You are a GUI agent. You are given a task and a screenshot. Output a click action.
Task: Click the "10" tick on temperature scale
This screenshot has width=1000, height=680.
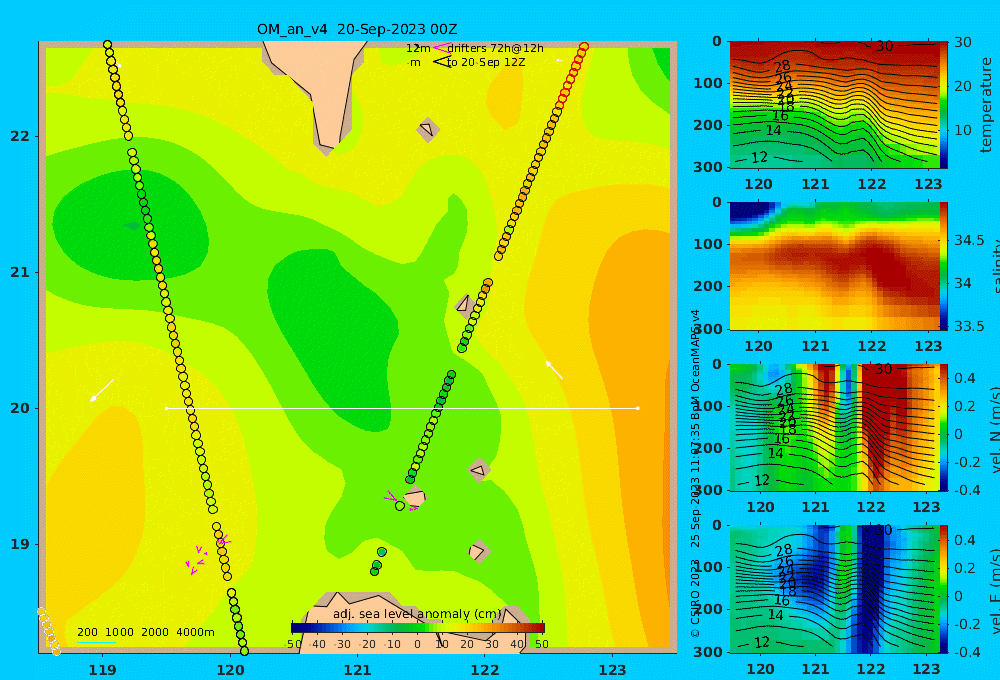pyautogui.click(x=962, y=129)
